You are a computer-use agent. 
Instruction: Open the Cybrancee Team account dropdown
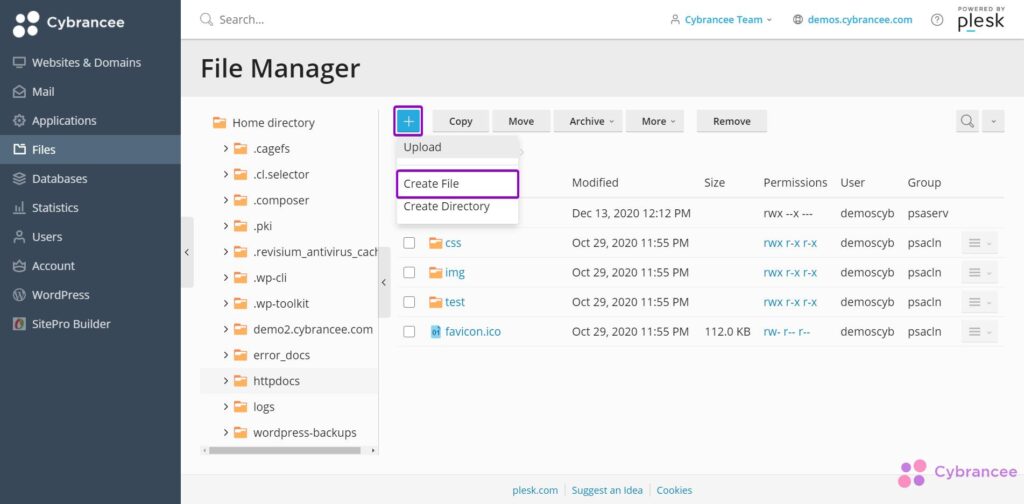coord(722,20)
